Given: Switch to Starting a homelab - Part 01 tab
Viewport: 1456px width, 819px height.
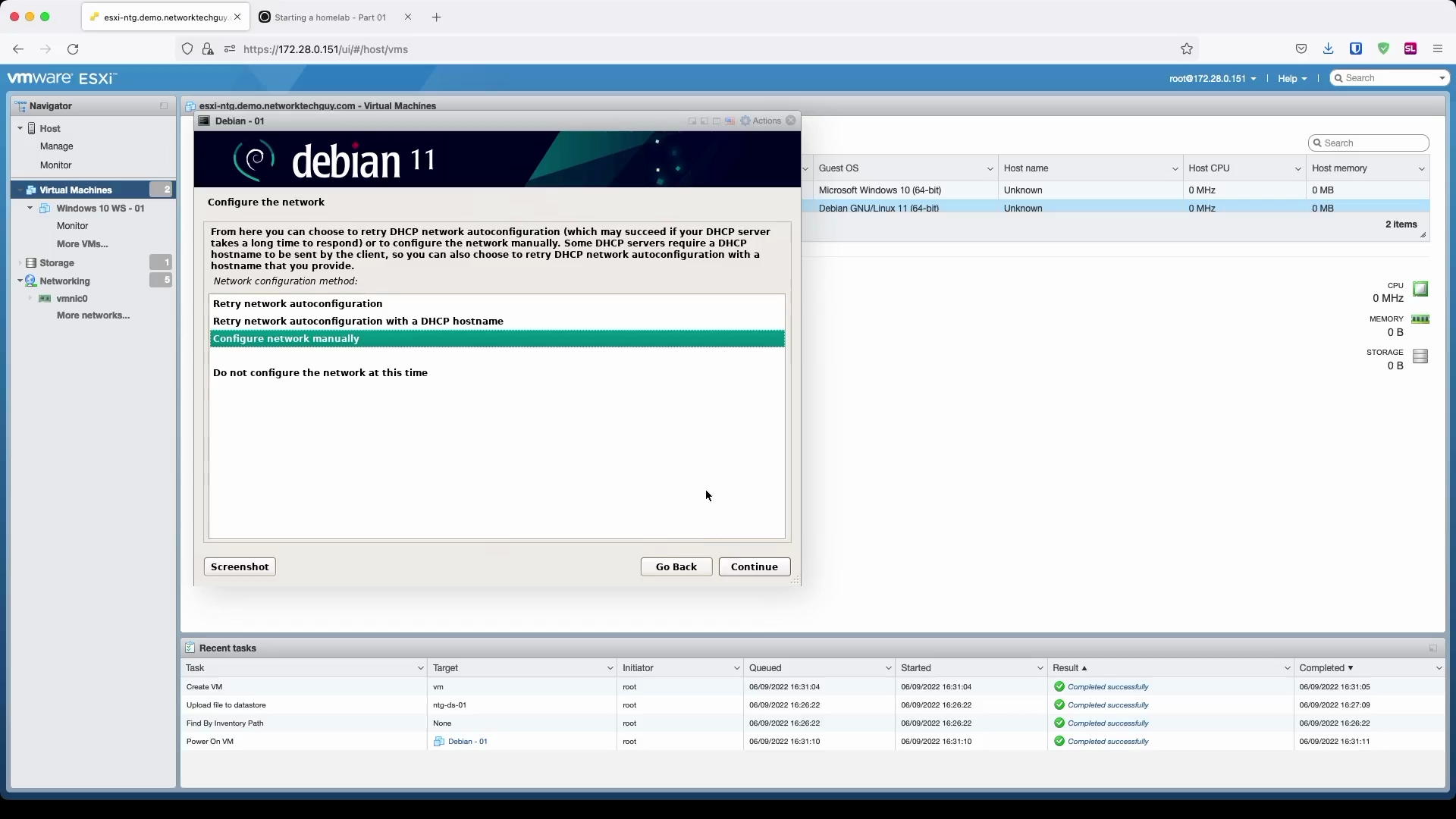Looking at the screenshot, I should click(x=331, y=17).
